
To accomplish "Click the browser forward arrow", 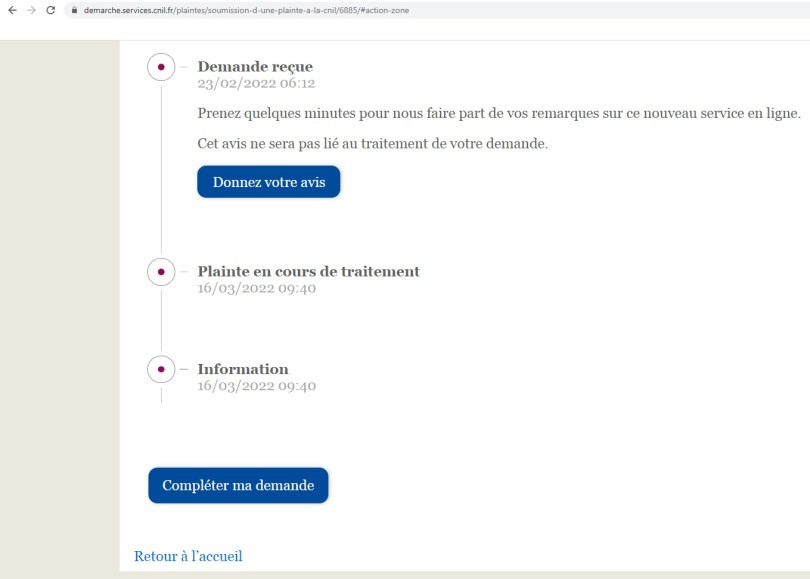I will point(31,10).
